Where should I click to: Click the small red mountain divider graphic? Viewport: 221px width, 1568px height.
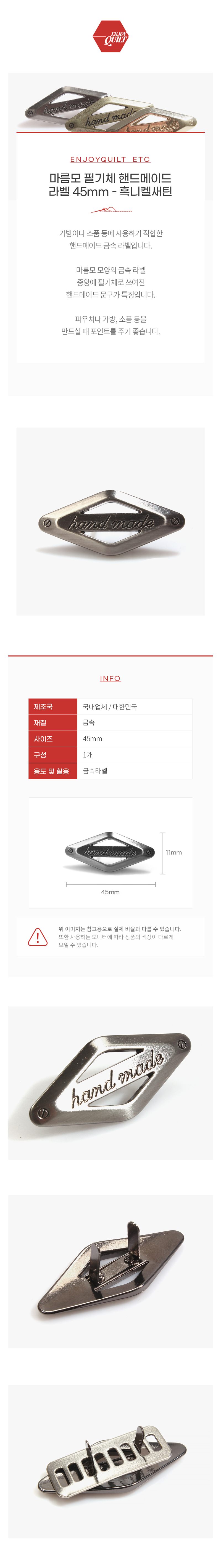click(x=110, y=210)
